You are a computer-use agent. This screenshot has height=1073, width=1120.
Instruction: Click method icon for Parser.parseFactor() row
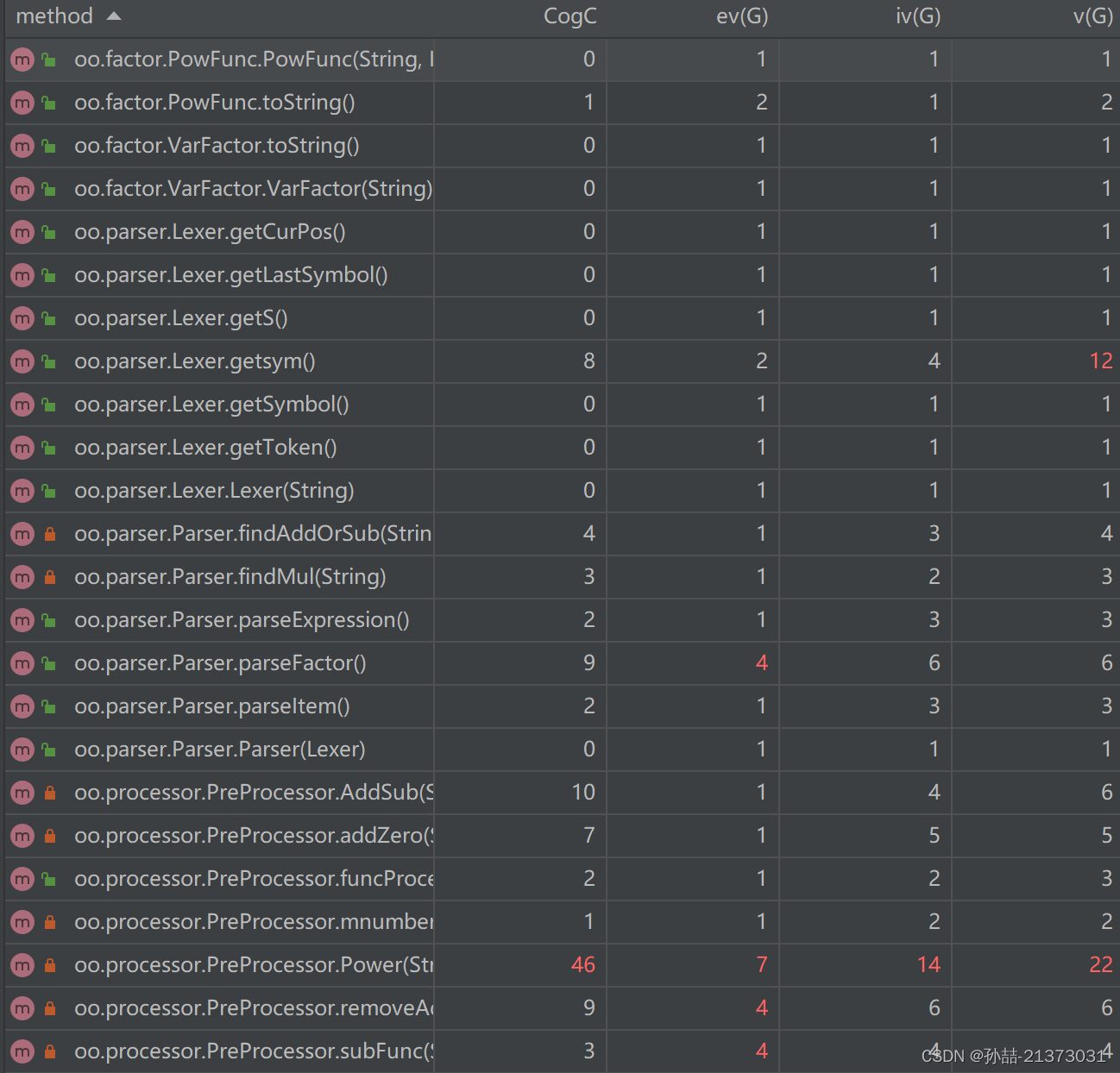click(x=22, y=663)
